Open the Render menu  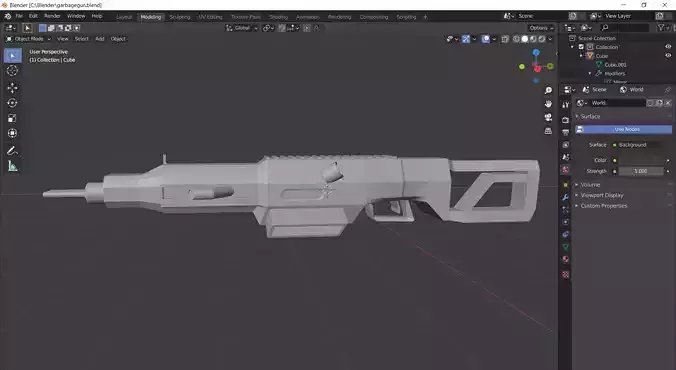tap(52, 16)
